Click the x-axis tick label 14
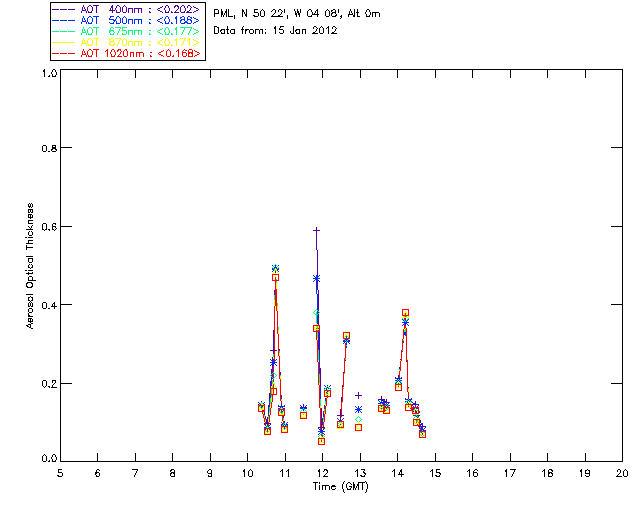 tap(398, 473)
